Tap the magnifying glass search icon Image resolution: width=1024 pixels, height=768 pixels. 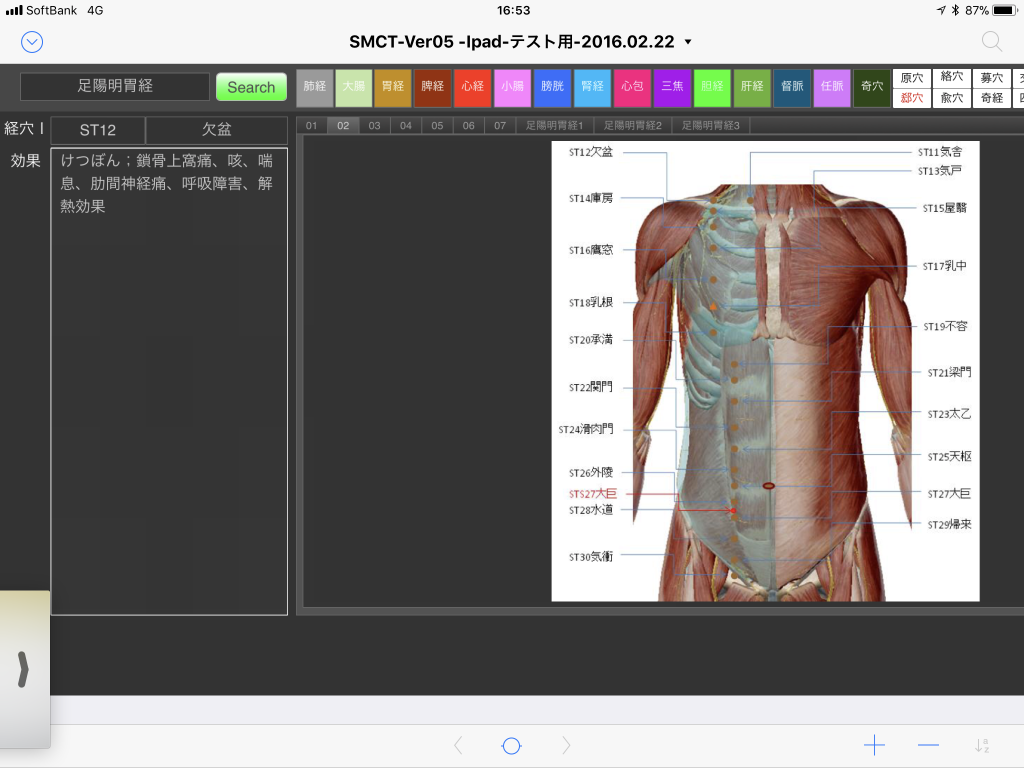click(x=991, y=41)
